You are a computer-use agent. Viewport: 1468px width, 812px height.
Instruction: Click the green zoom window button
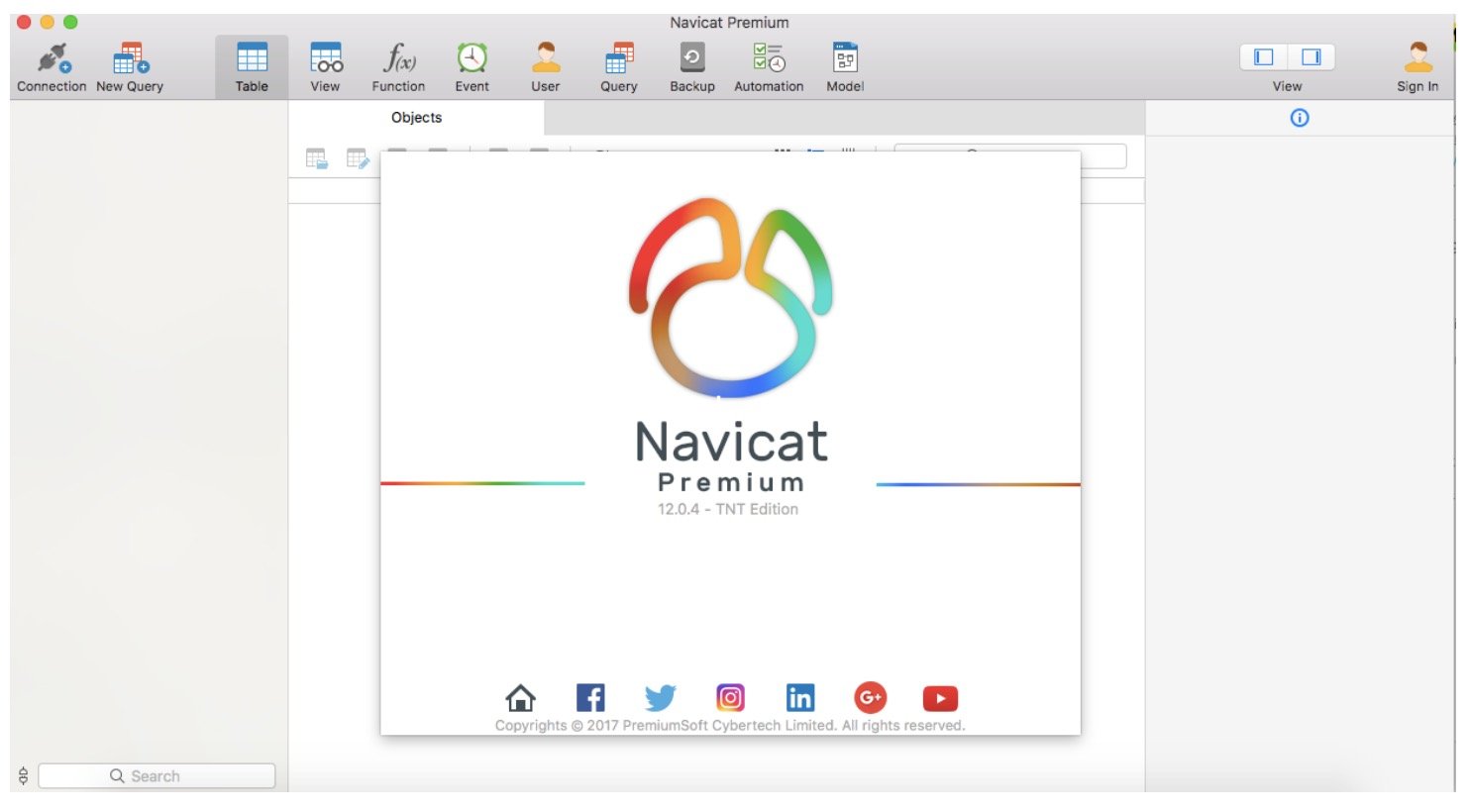coord(70,22)
